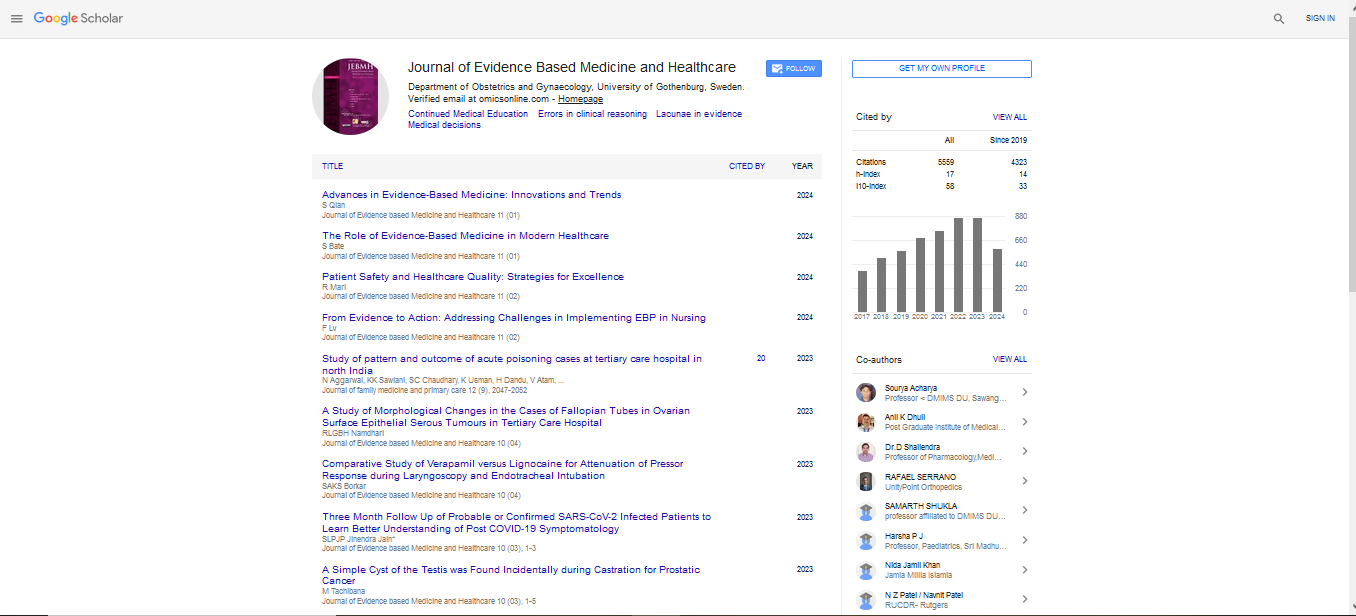1356x616 pixels.
Task: Open article The Role of Evidence-Based Medicine in Modern Healthcare
Action: (465, 236)
